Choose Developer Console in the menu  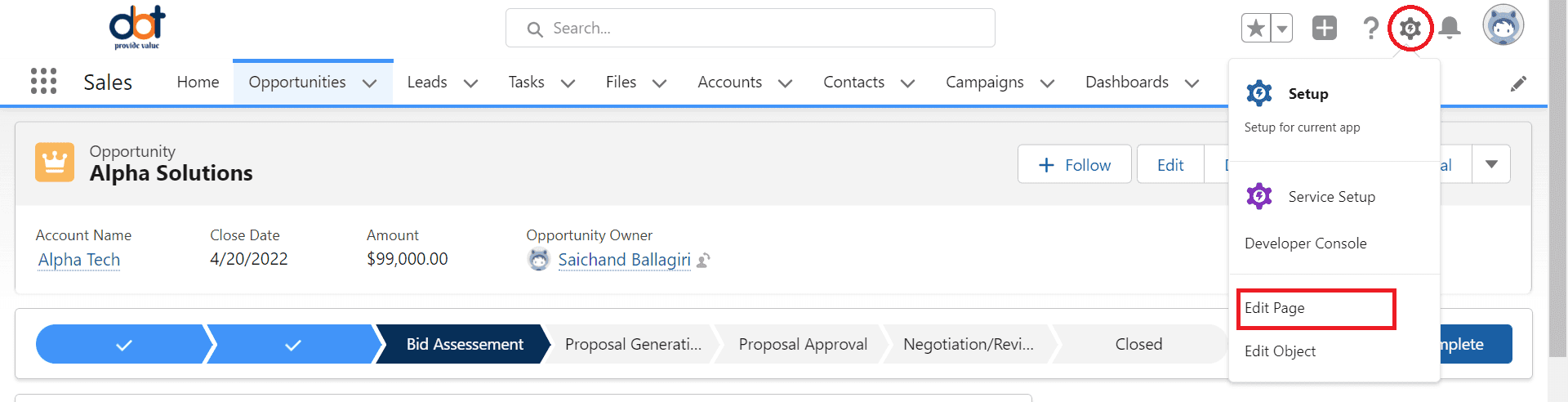pos(1305,243)
